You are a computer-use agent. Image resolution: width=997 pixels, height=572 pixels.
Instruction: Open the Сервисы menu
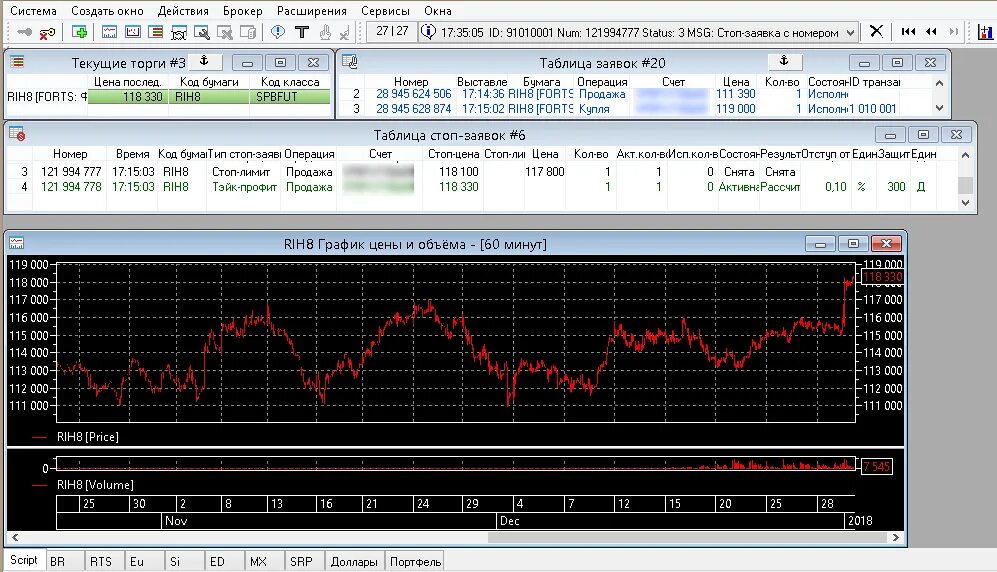(385, 11)
